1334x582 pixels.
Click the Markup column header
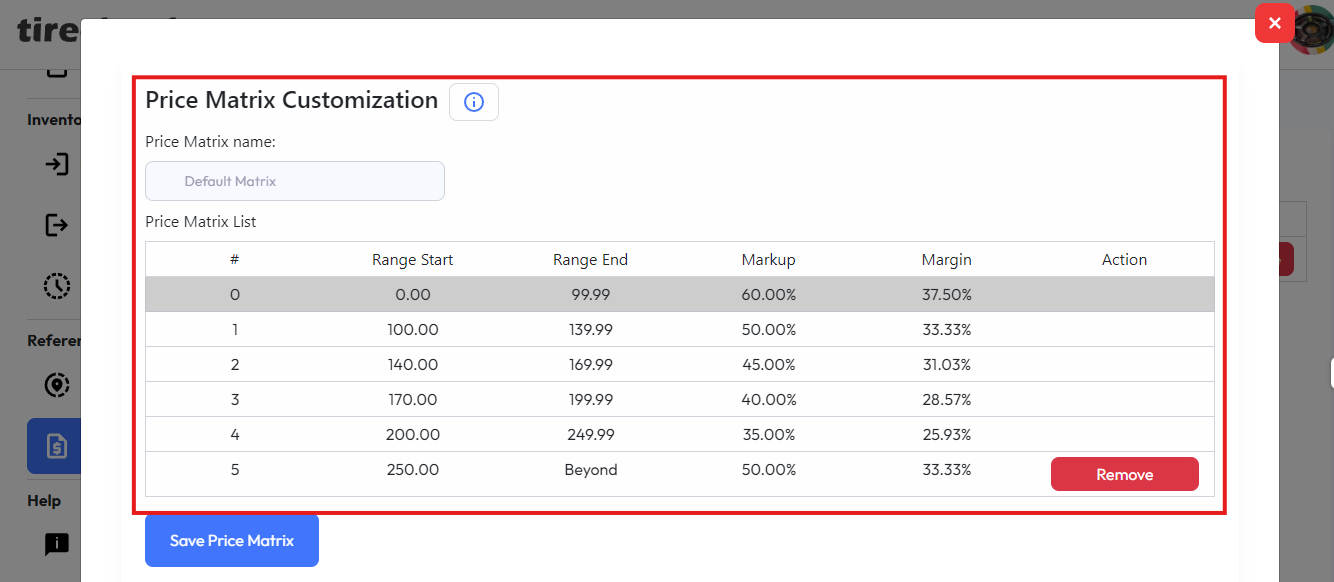(768, 260)
